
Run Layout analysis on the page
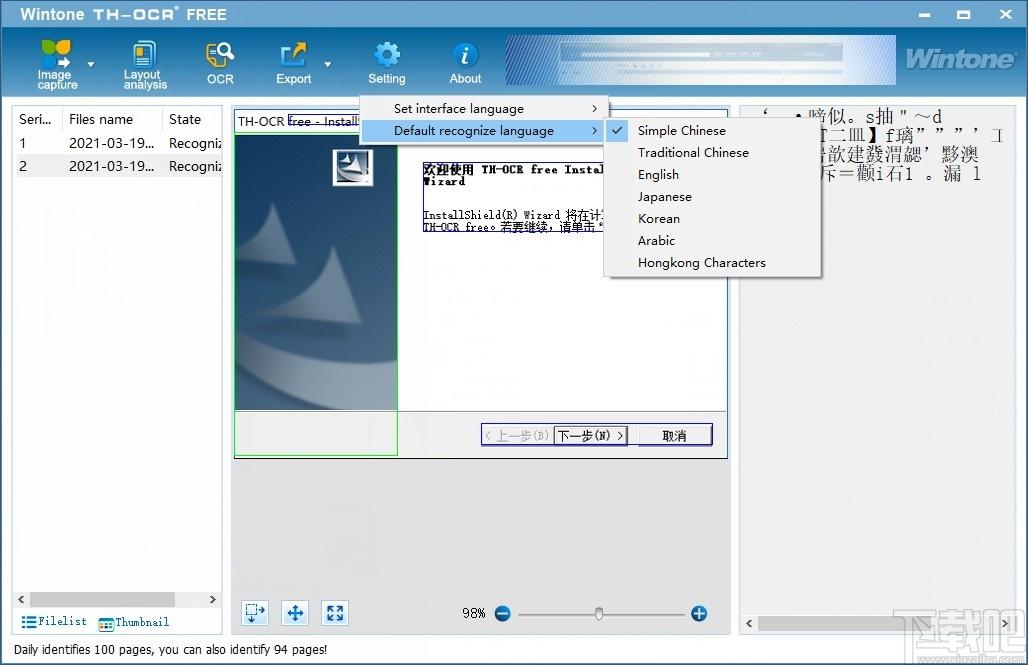[x=145, y=64]
